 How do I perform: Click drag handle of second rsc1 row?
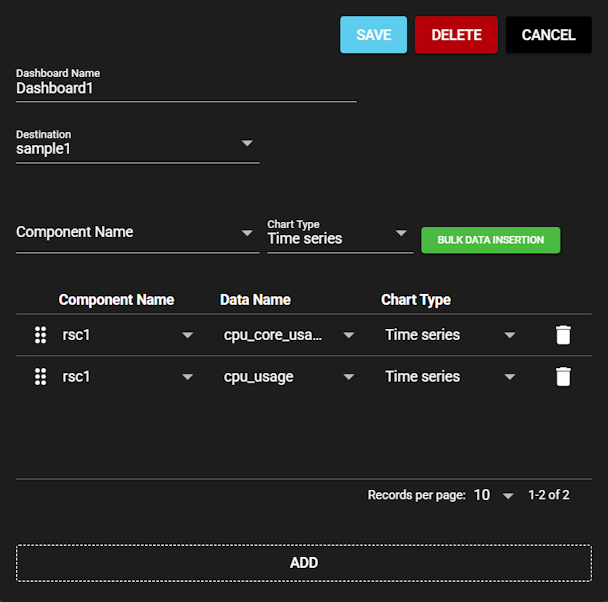click(x=41, y=377)
